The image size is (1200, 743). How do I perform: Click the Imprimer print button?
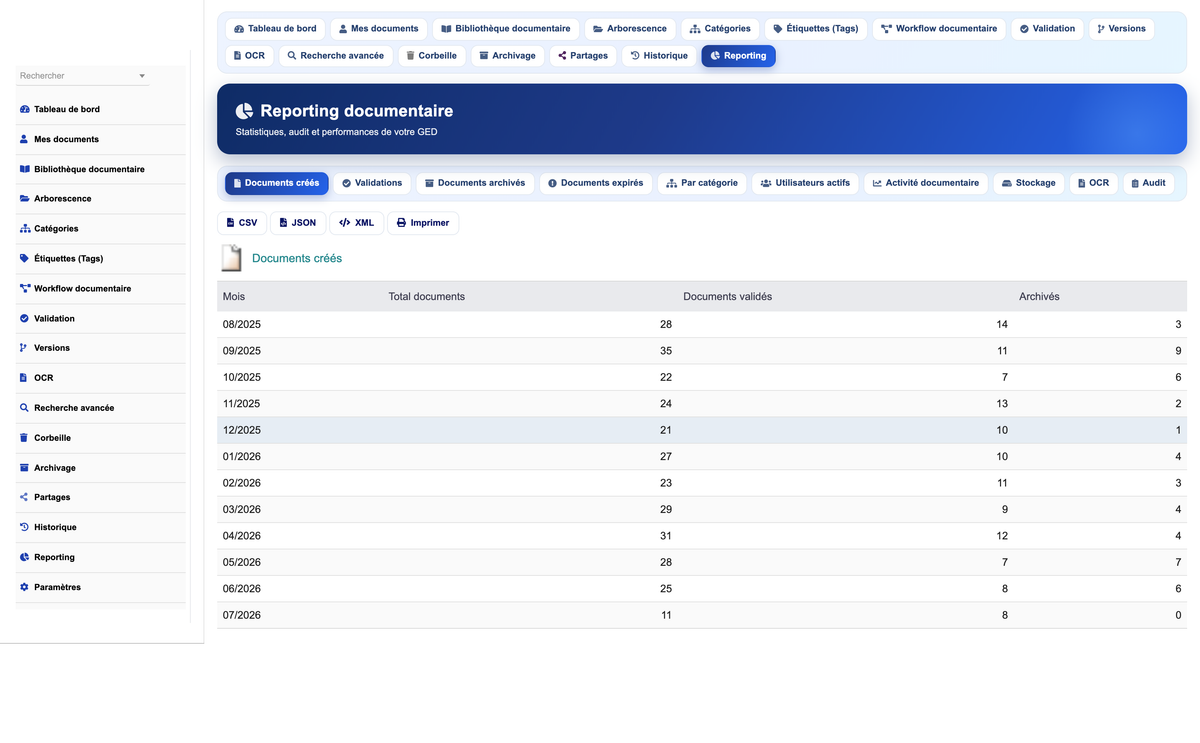pos(423,223)
